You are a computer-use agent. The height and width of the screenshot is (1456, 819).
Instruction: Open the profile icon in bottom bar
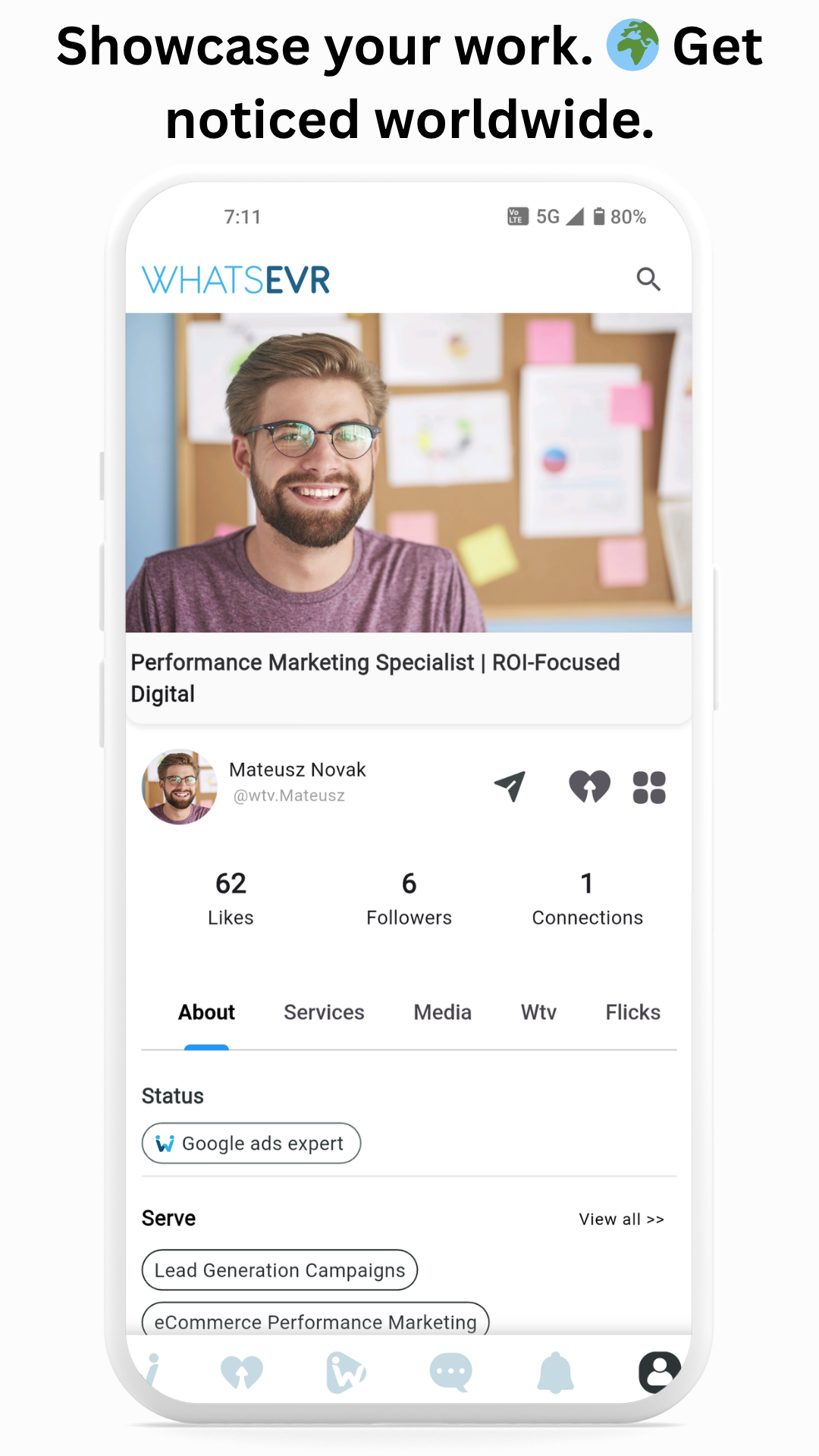click(x=659, y=1372)
